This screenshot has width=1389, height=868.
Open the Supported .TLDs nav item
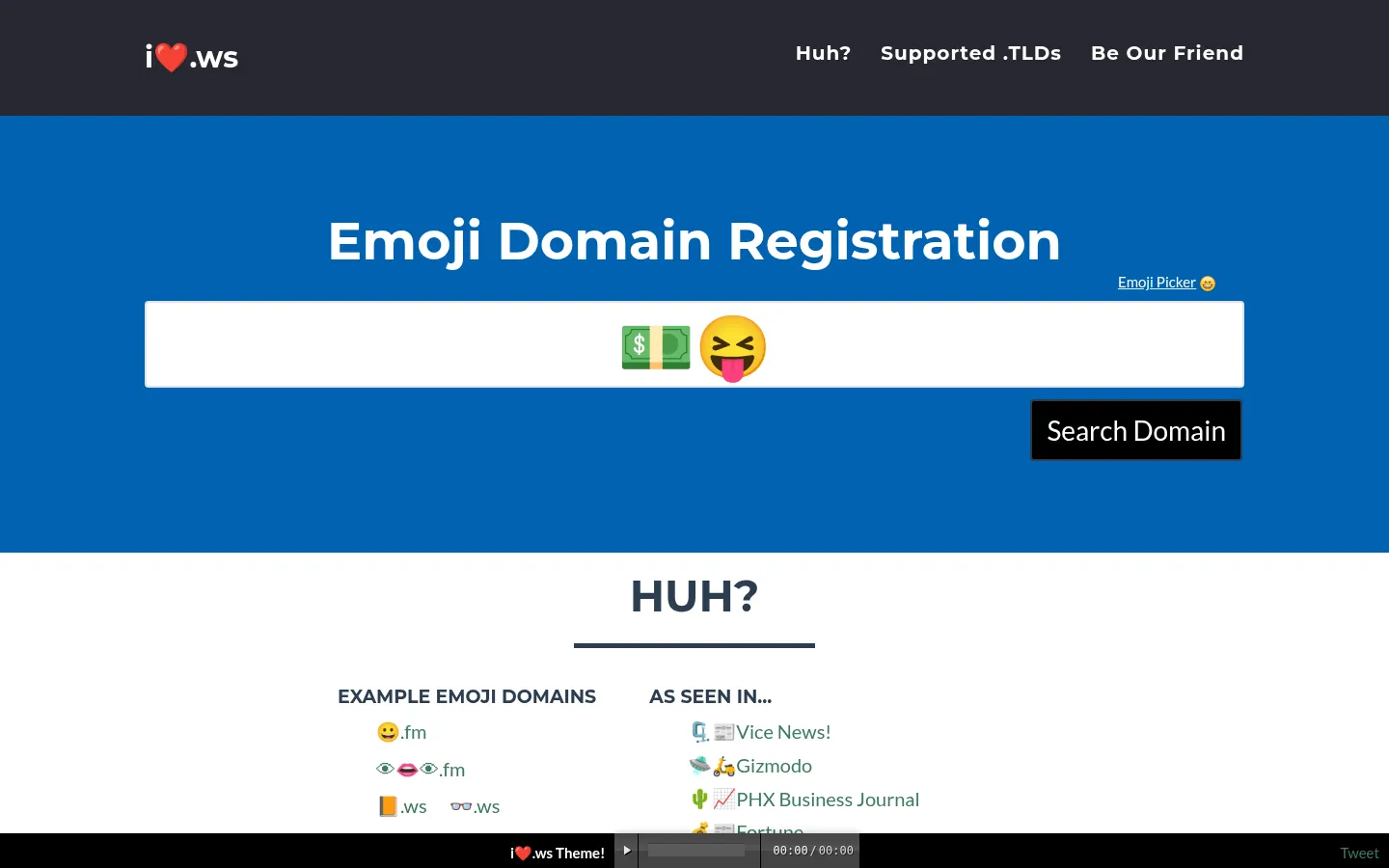[970, 53]
